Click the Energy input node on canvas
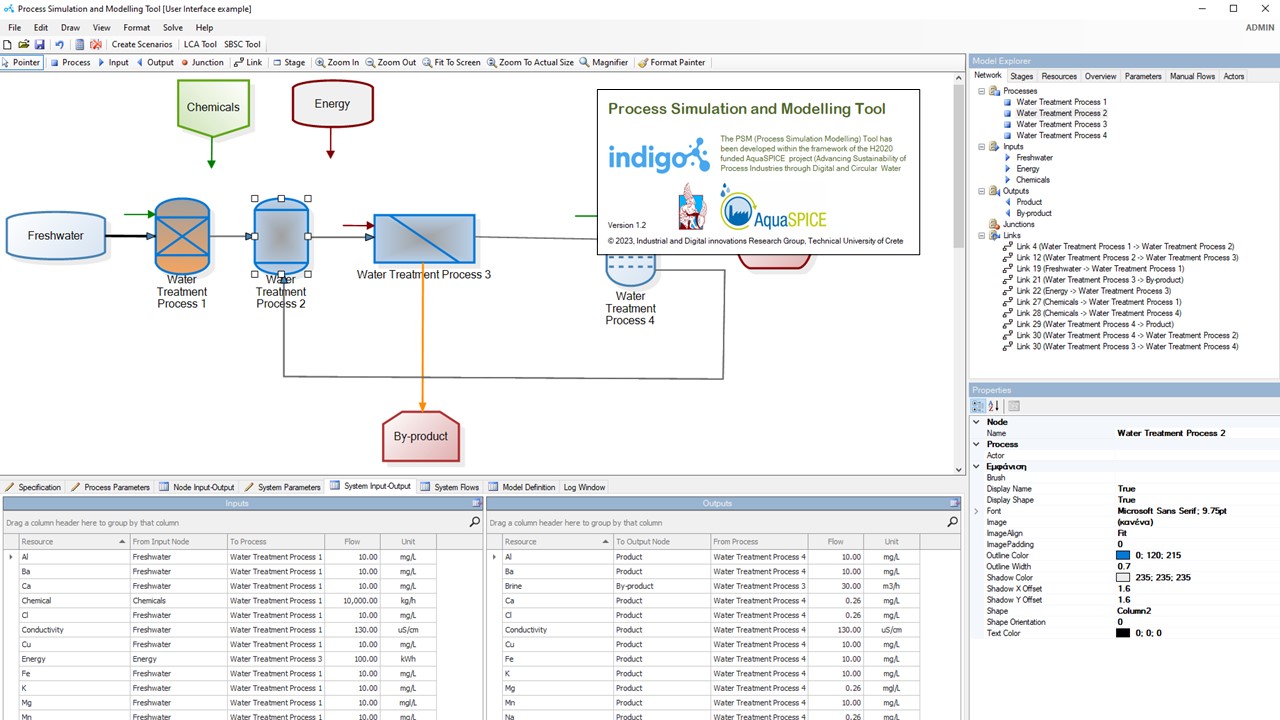Viewport: 1280px width, 720px height. click(x=332, y=103)
